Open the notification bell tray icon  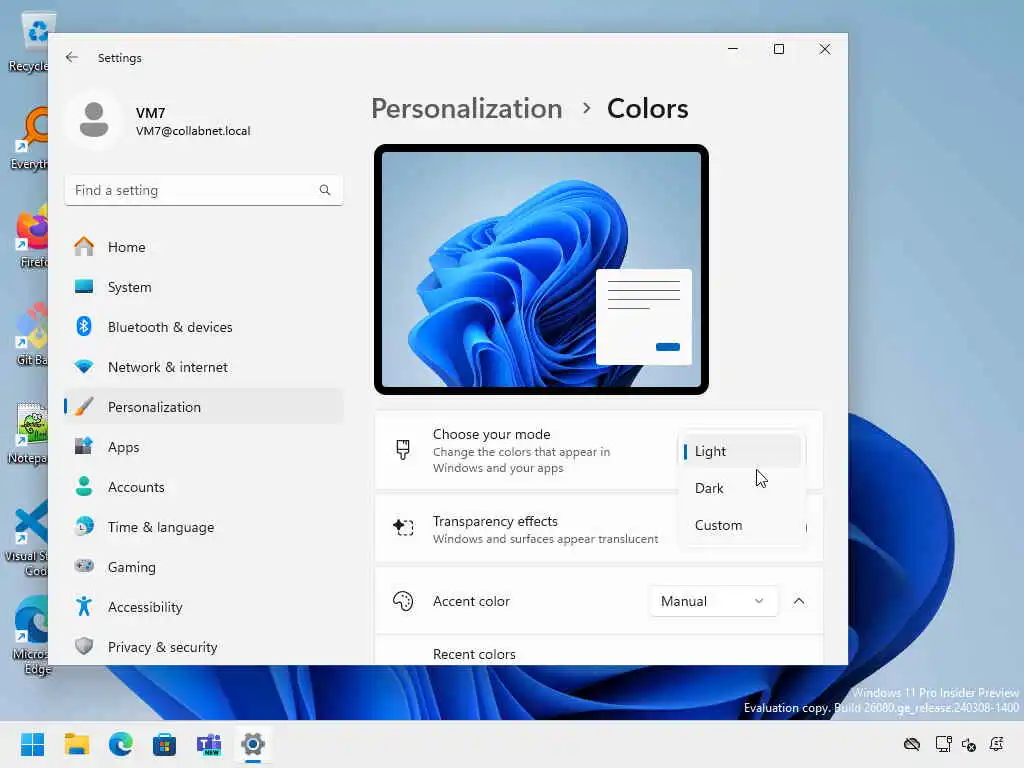click(x=997, y=744)
